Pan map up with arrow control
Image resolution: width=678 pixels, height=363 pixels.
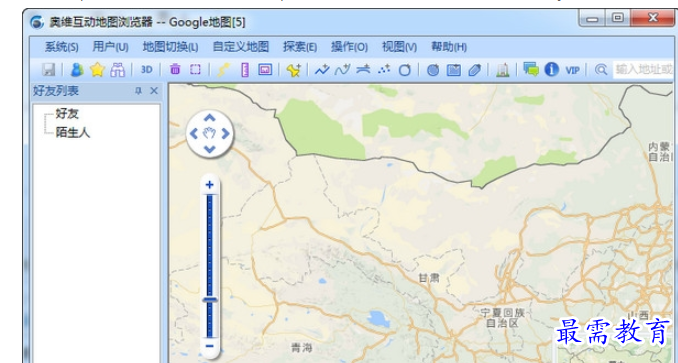pos(210,118)
